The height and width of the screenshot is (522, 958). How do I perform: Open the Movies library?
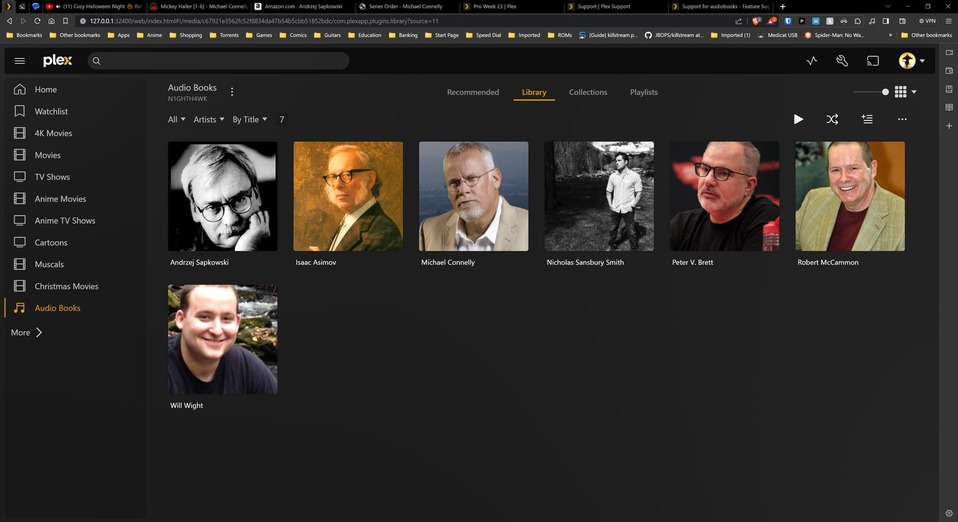(75, 155)
